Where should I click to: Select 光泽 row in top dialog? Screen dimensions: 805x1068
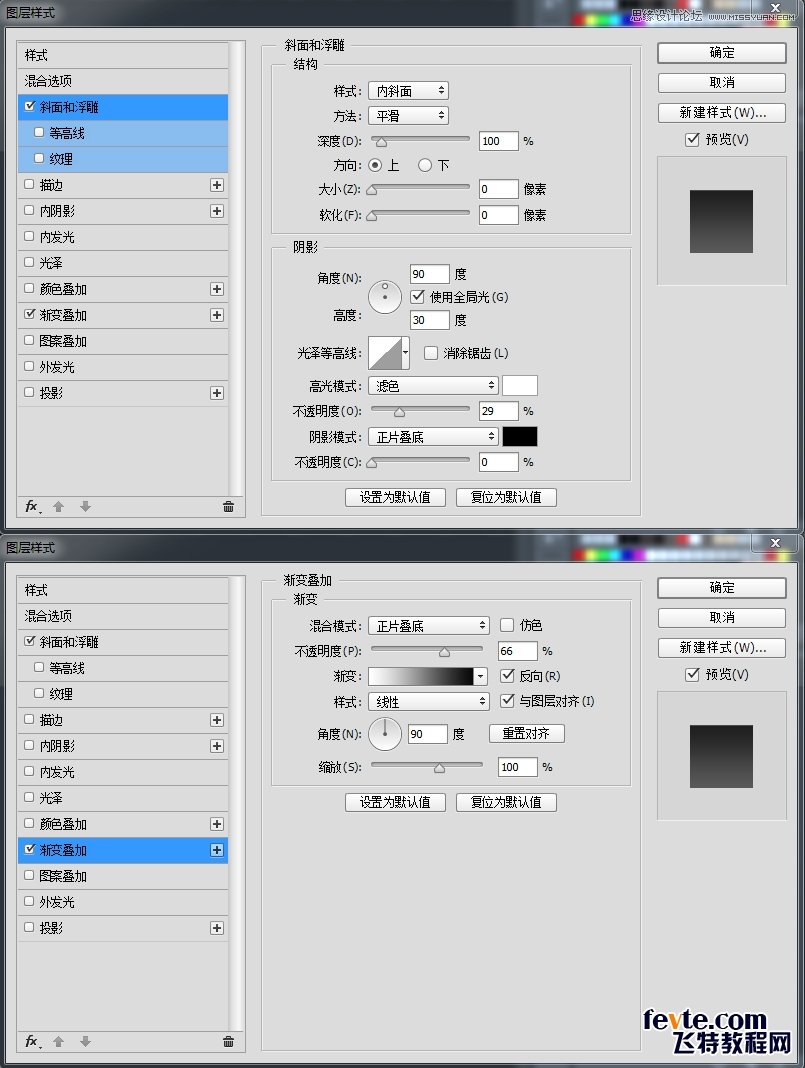(123, 263)
